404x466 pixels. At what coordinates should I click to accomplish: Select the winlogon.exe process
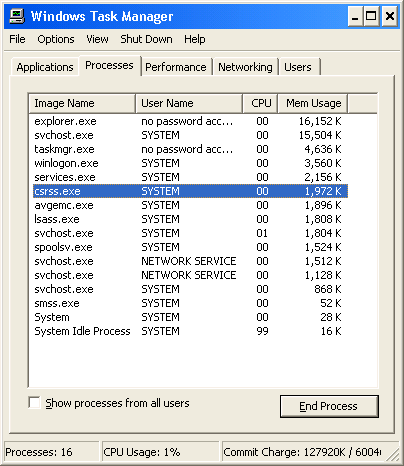point(190,163)
